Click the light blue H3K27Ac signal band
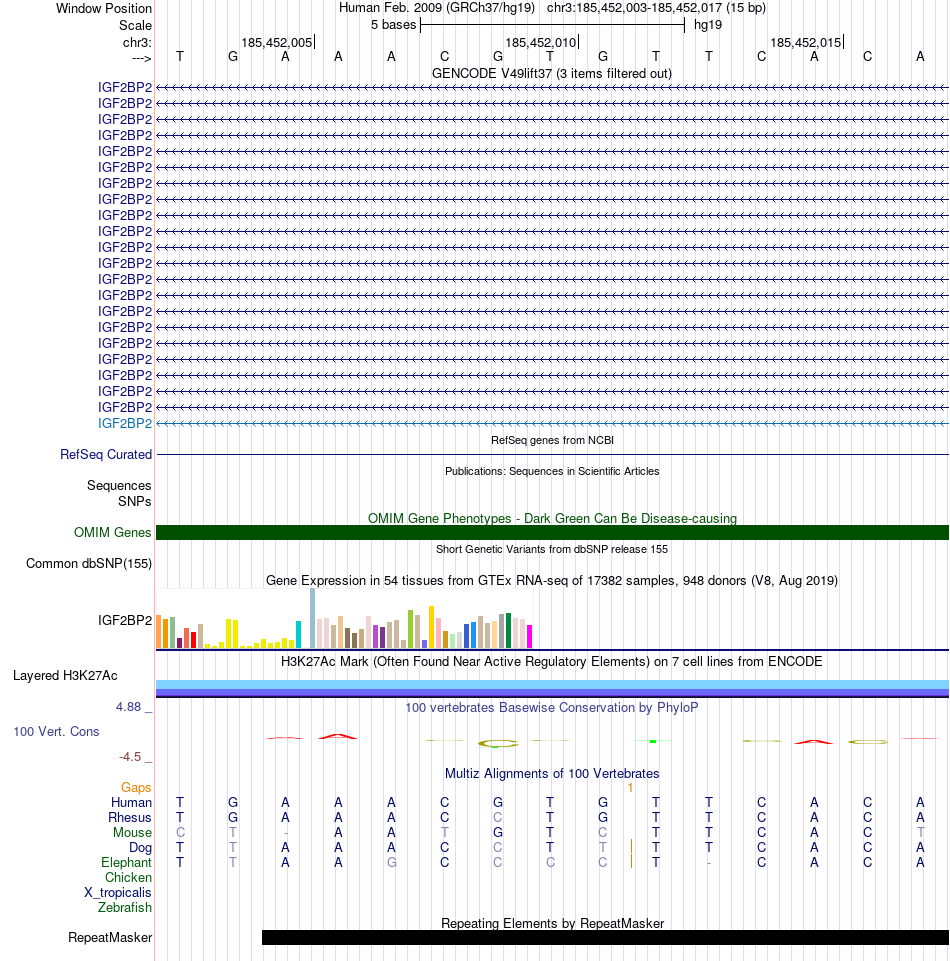Image resolution: width=950 pixels, height=961 pixels. 552,685
